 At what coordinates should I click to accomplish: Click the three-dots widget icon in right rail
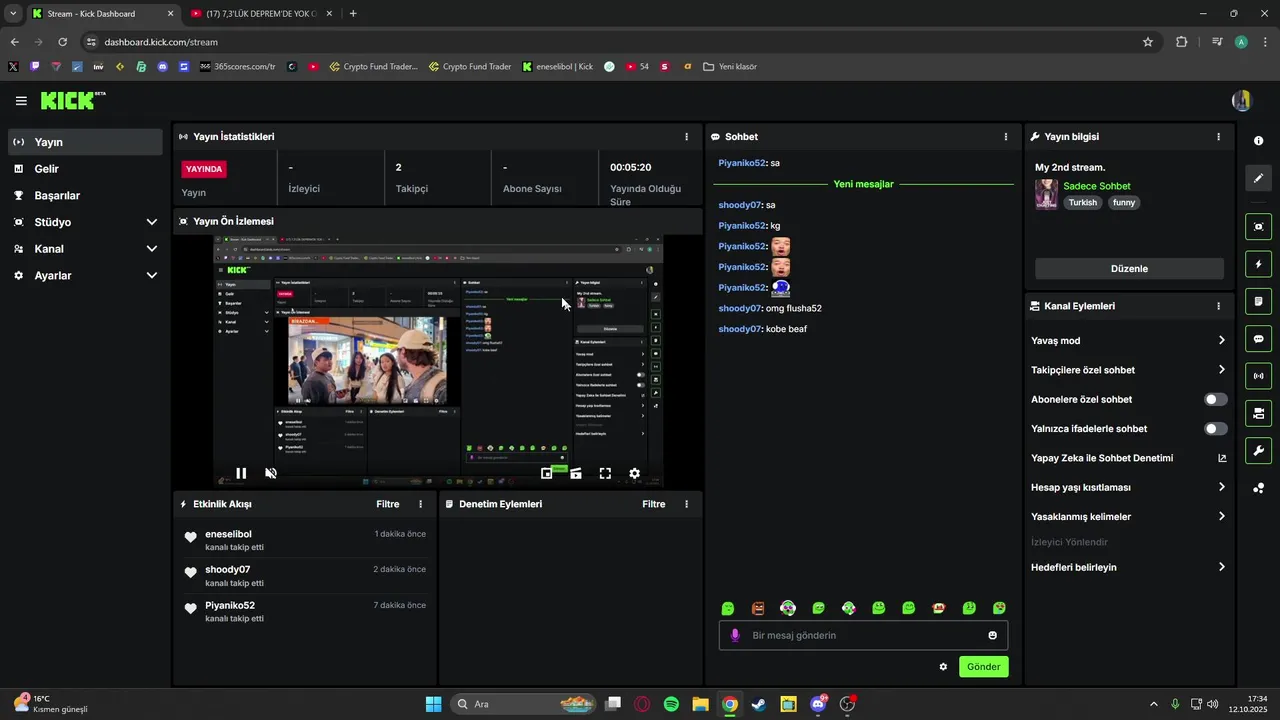(1258, 488)
